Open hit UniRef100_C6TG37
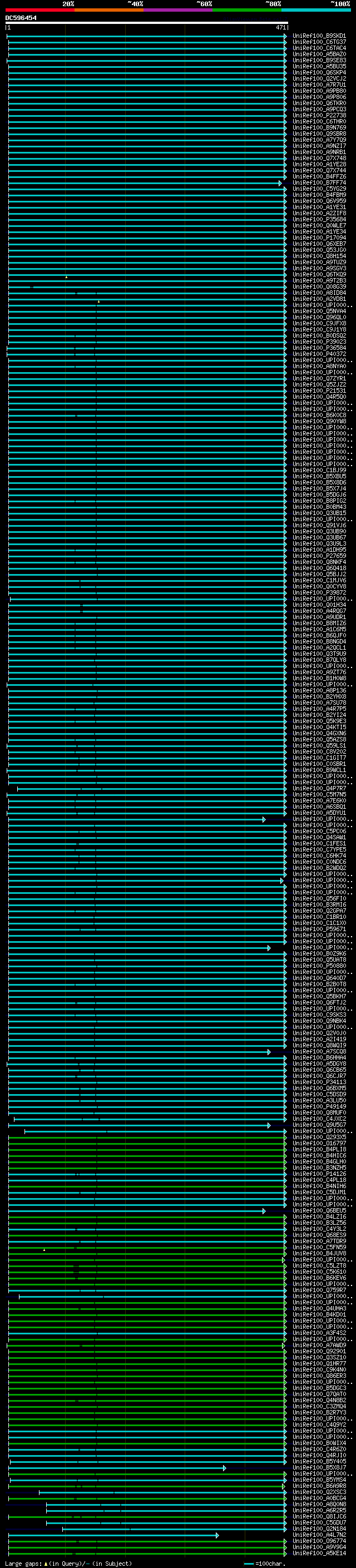The height and width of the screenshot is (1568, 356). click(x=319, y=42)
